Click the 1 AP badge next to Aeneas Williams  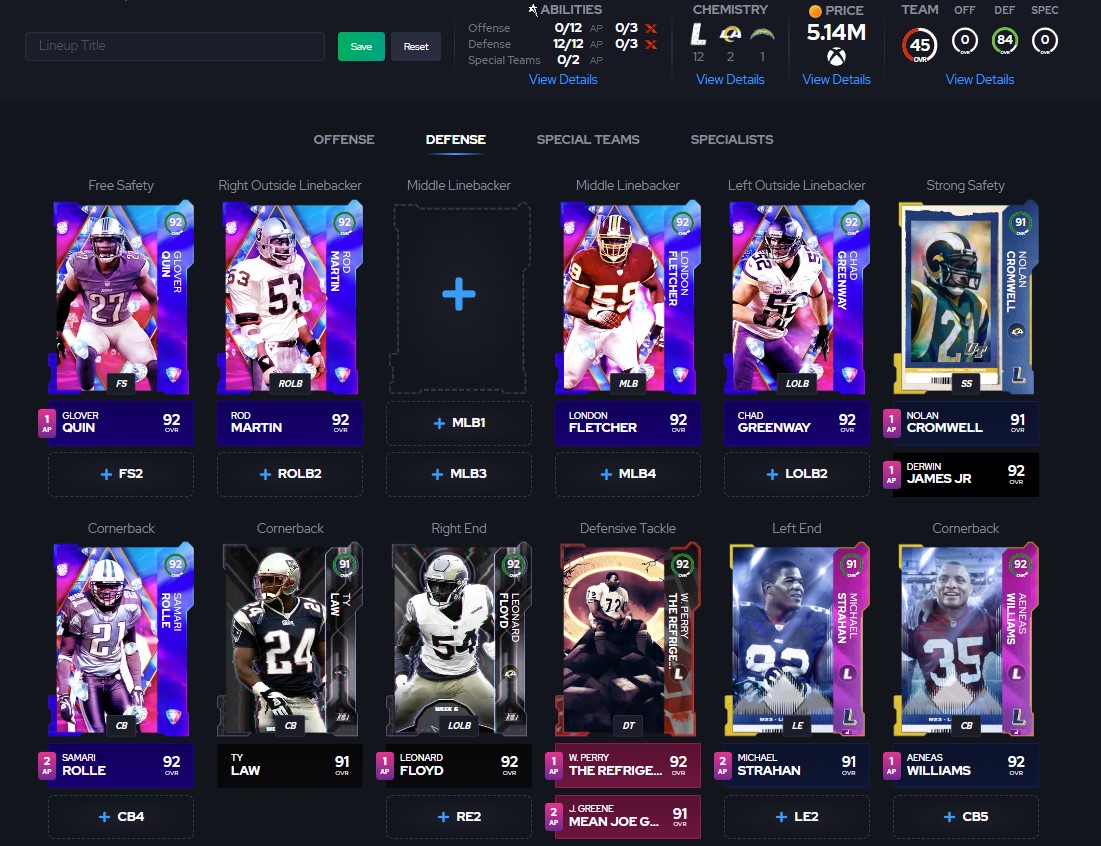coord(891,765)
